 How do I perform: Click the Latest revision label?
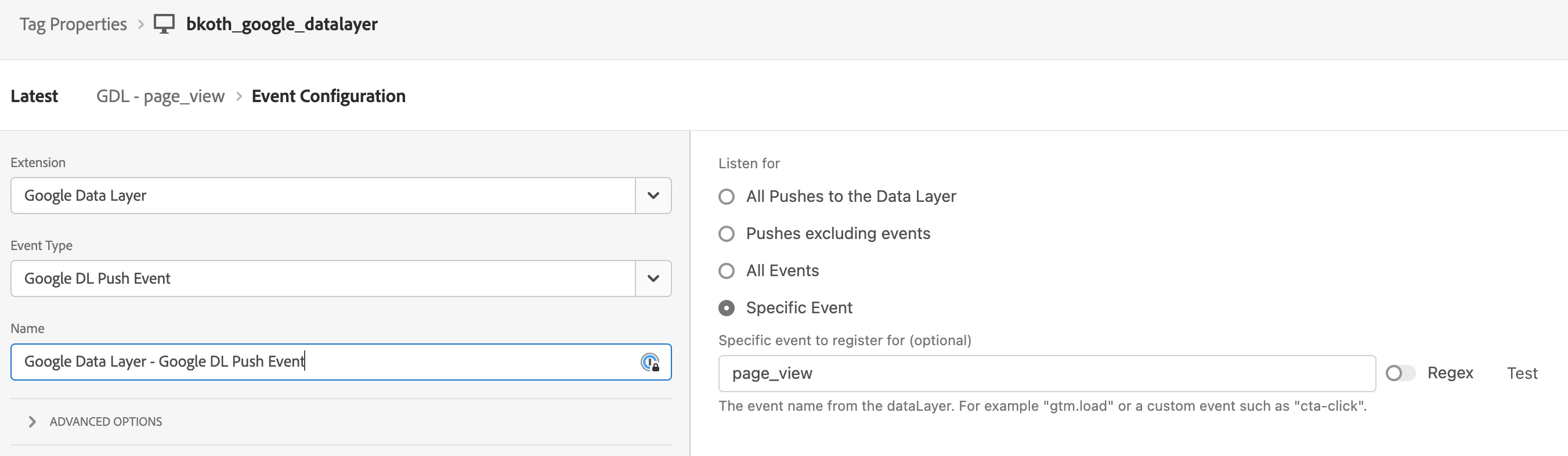pos(34,96)
